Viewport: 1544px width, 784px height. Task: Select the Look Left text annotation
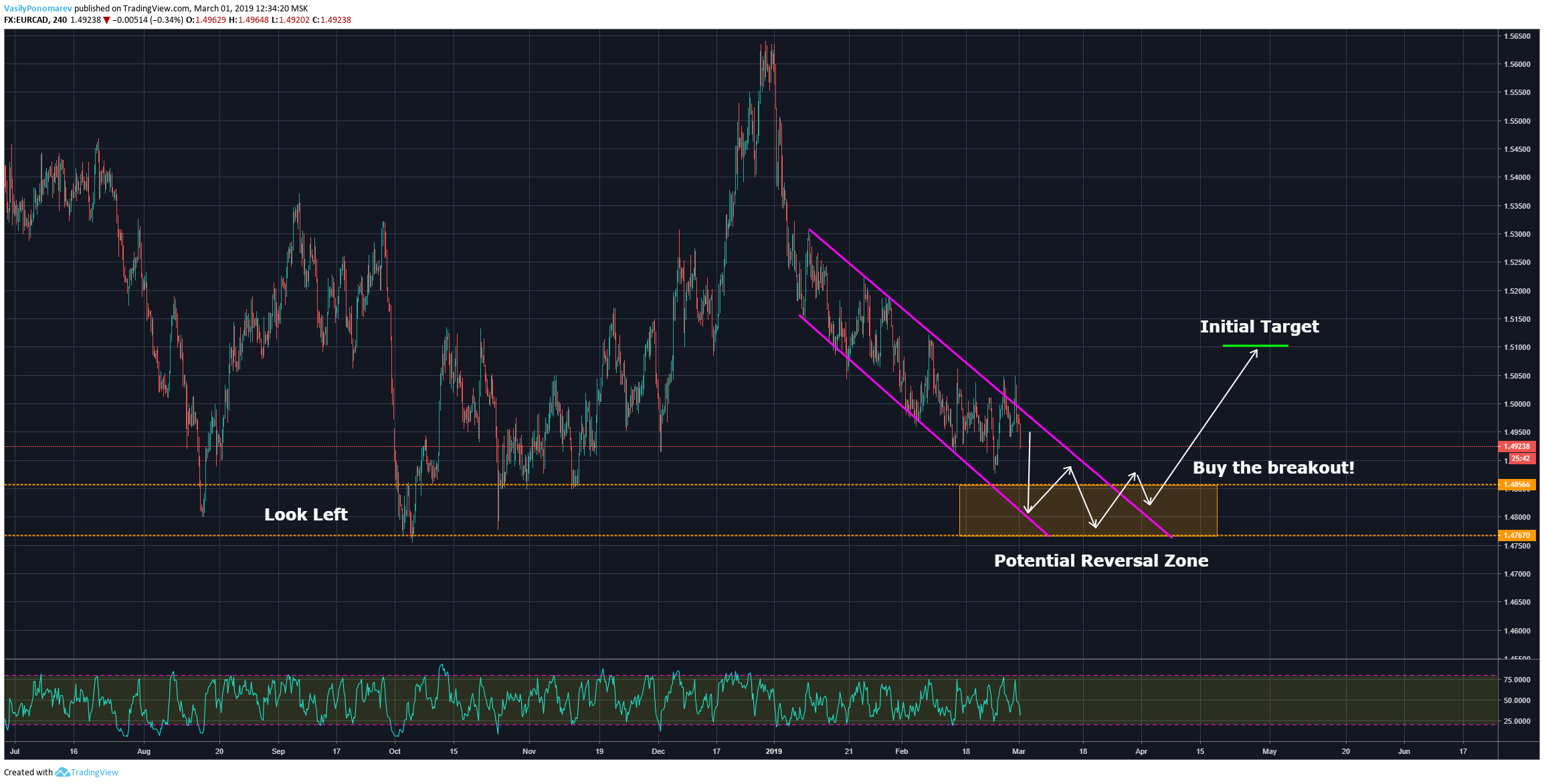point(306,514)
